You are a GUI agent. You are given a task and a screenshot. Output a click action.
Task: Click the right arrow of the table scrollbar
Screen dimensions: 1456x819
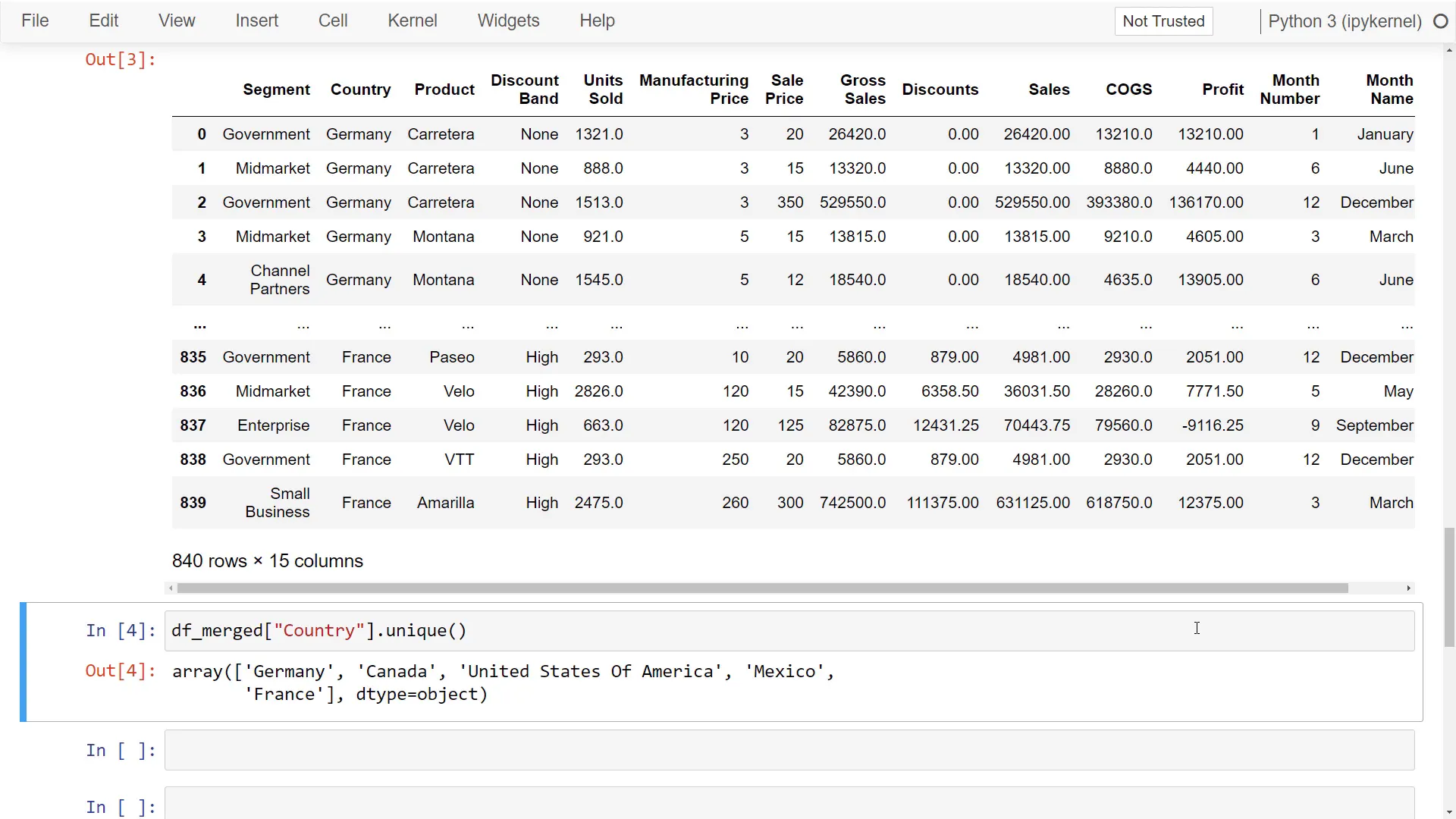[x=1409, y=588]
